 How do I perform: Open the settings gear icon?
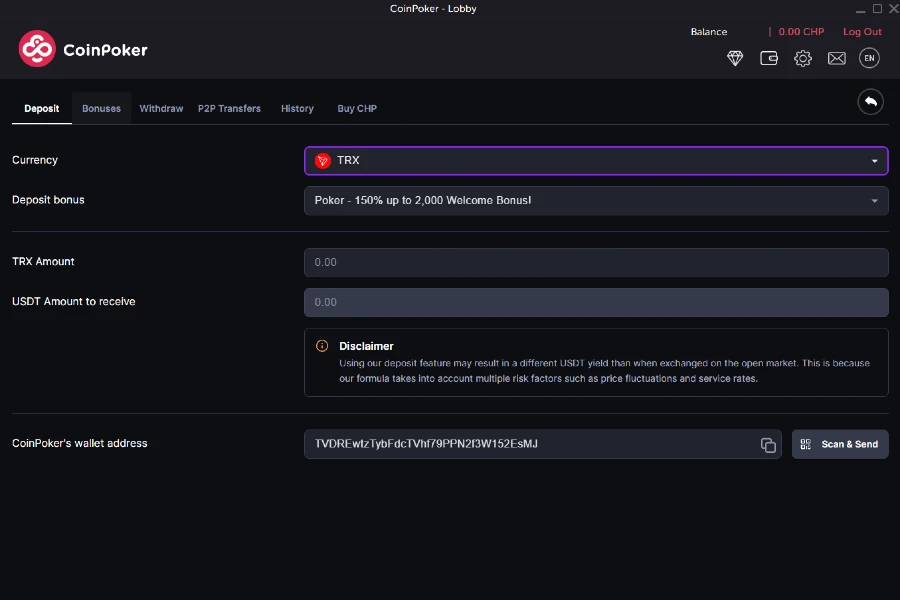[803, 59]
